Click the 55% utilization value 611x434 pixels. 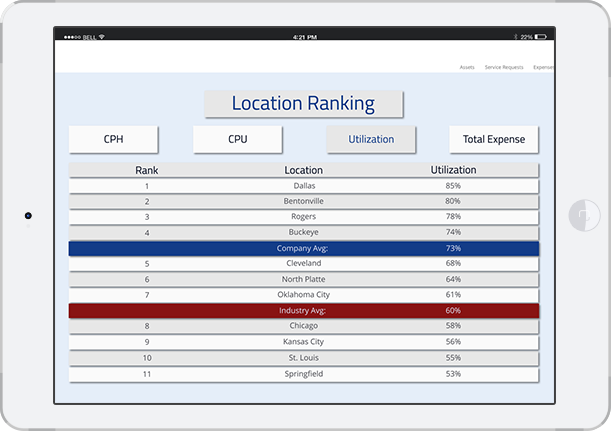pyautogui.click(x=453, y=358)
